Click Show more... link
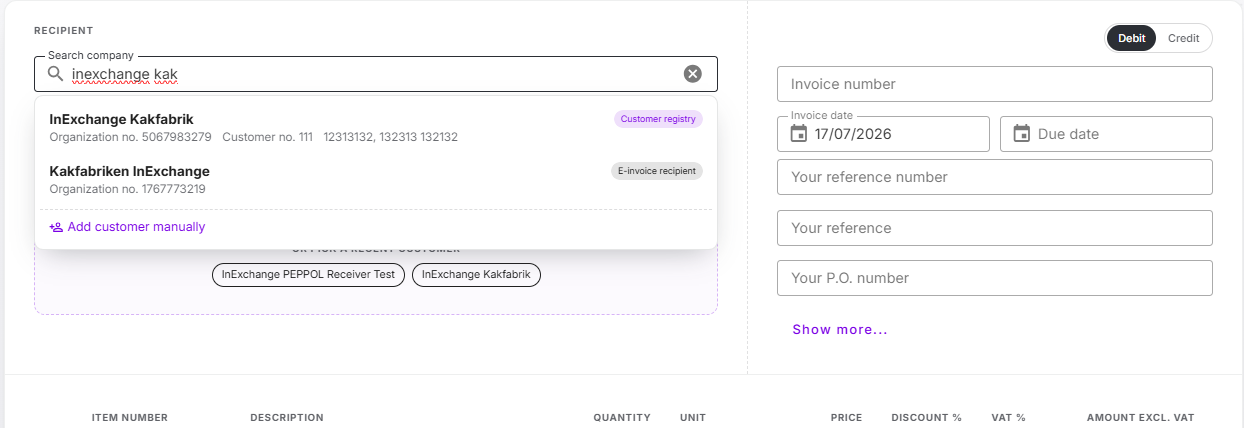Screen dimensions: 1244x428 tap(840, 329)
